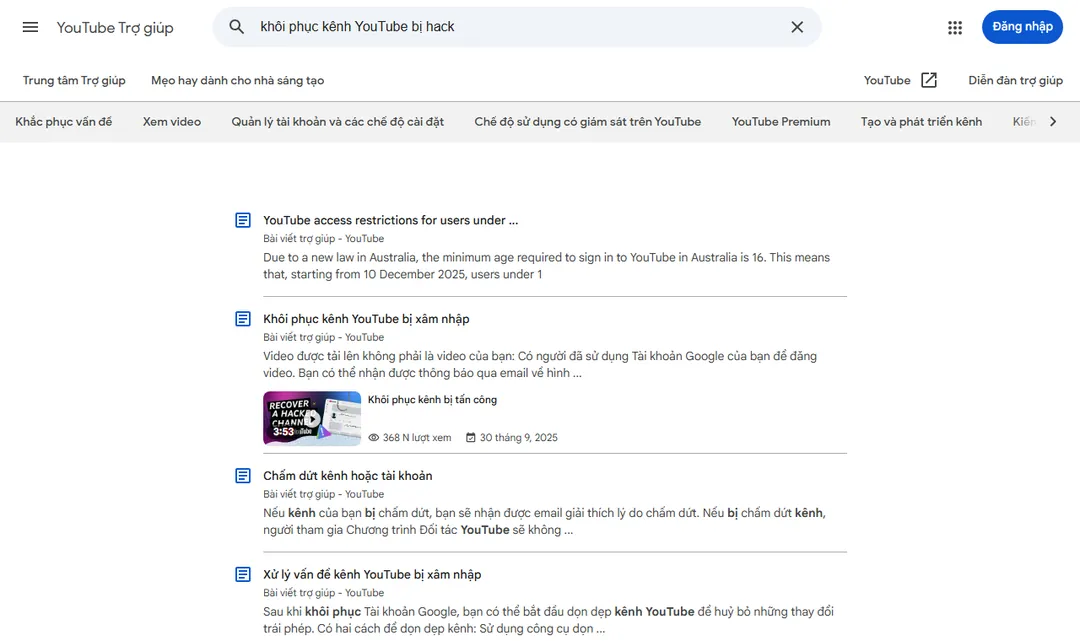This screenshot has height=641, width=1080.
Task: Select YouTube Premium category
Action: point(781,122)
